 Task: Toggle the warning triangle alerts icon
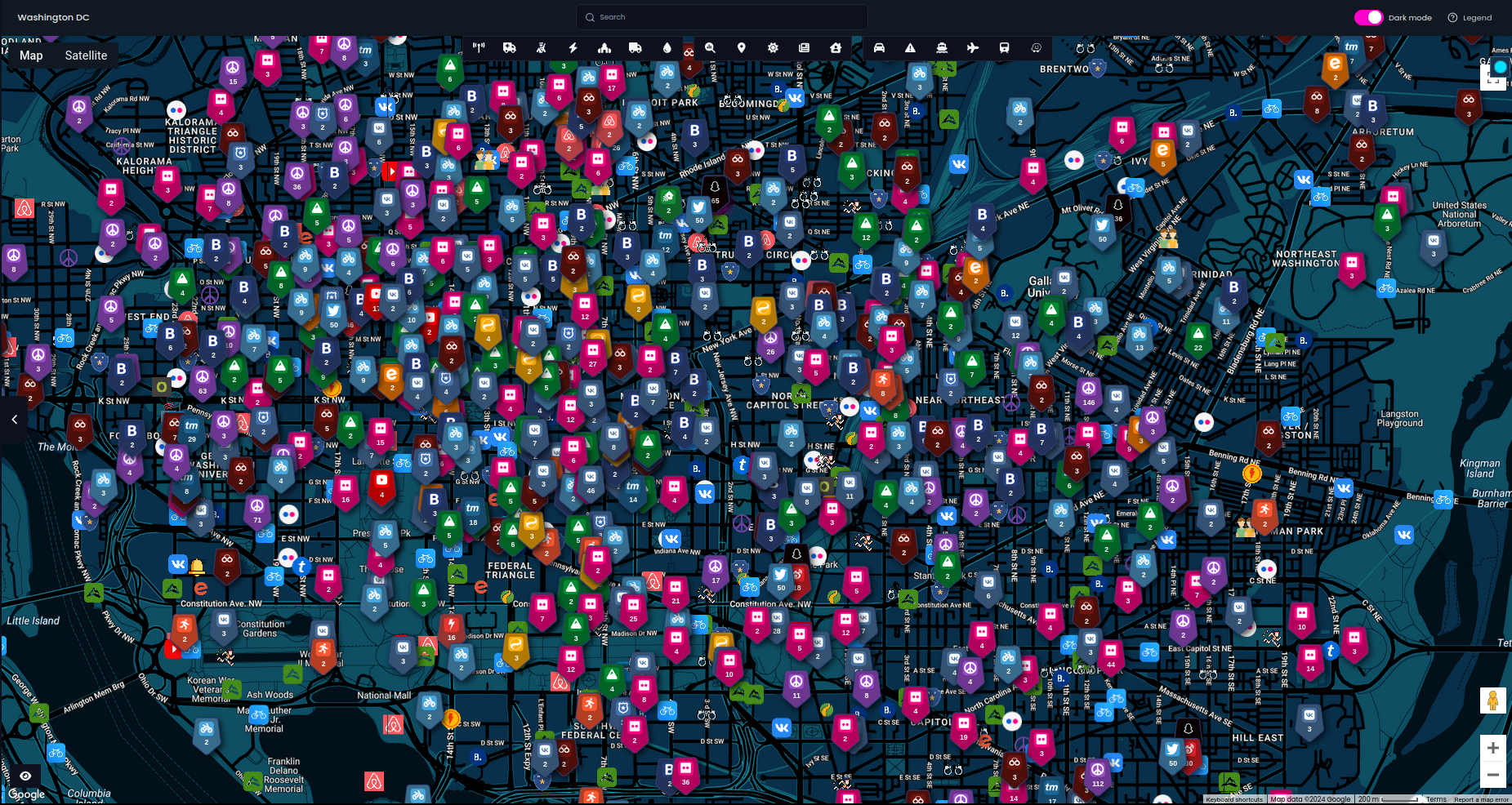click(x=910, y=48)
